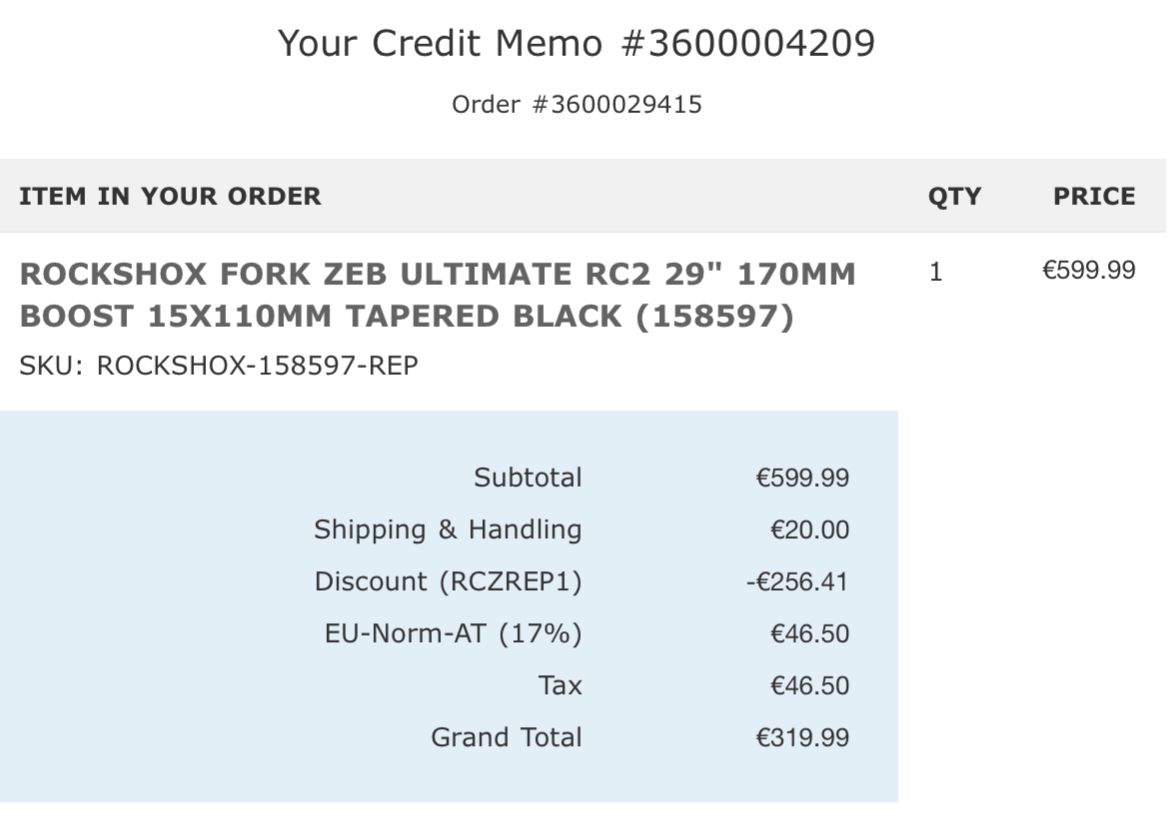The width and height of the screenshot is (1172, 816).
Task: Open the Order #3600029415 reference
Action: (x=576, y=104)
